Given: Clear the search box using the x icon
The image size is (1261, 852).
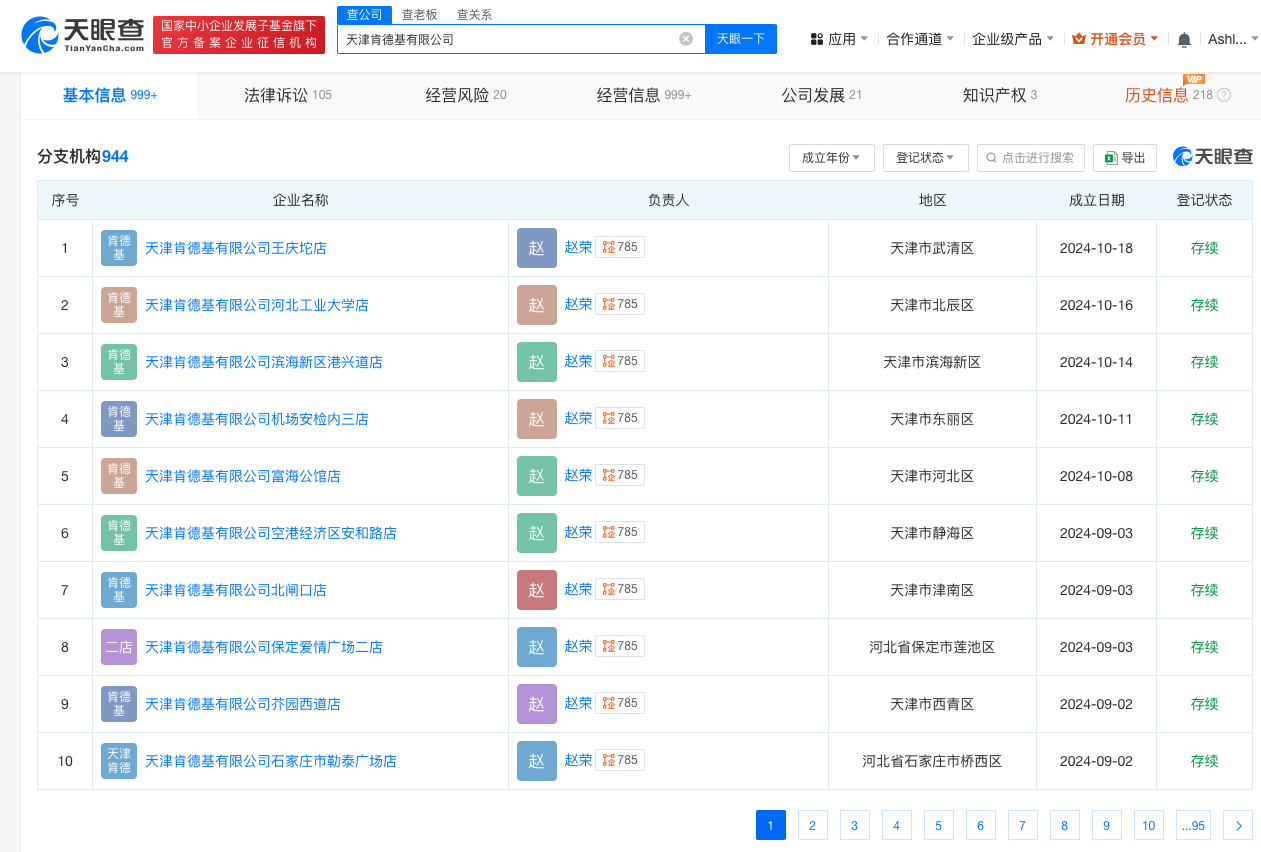Looking at the screenshot, I should coord(686,38).
